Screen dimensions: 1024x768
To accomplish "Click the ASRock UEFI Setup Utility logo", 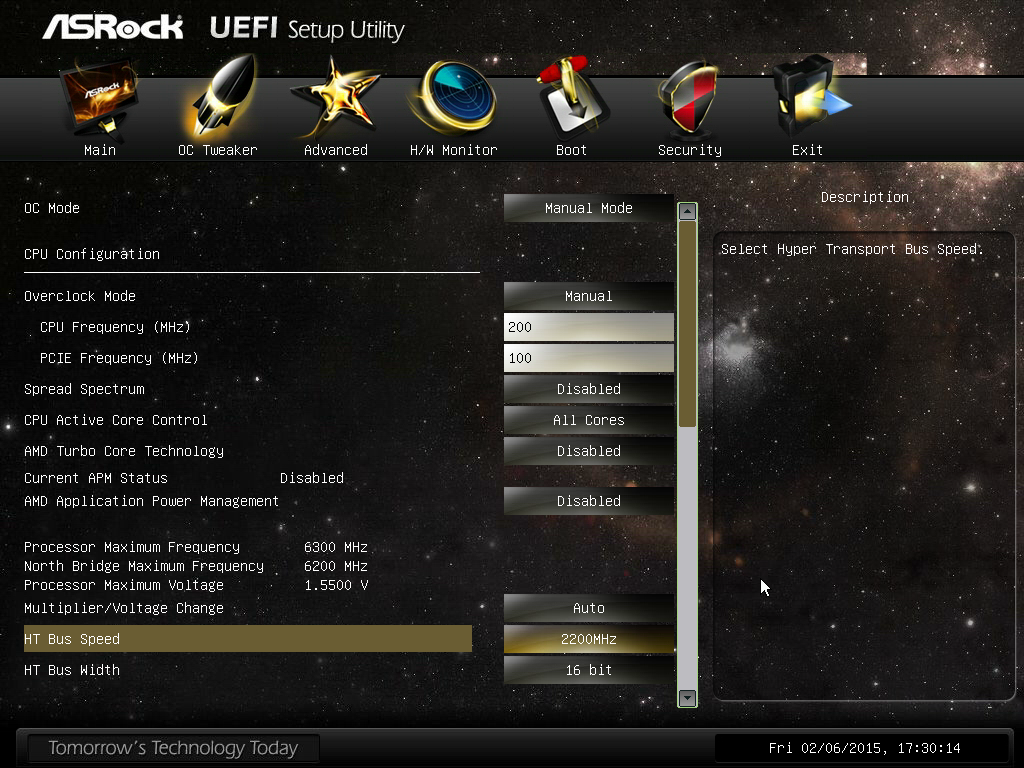I will 223,28.
